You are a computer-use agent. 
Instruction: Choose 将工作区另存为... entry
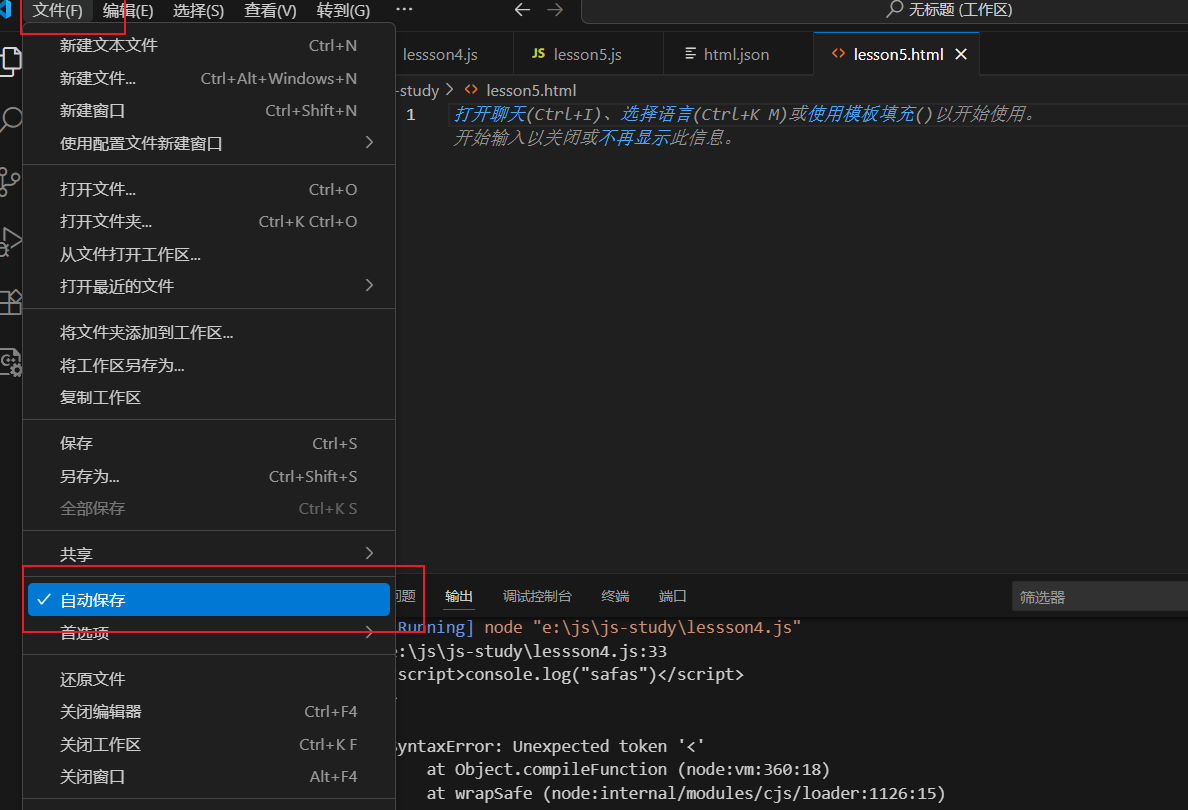pyautogui.click(x=209, y=365)
